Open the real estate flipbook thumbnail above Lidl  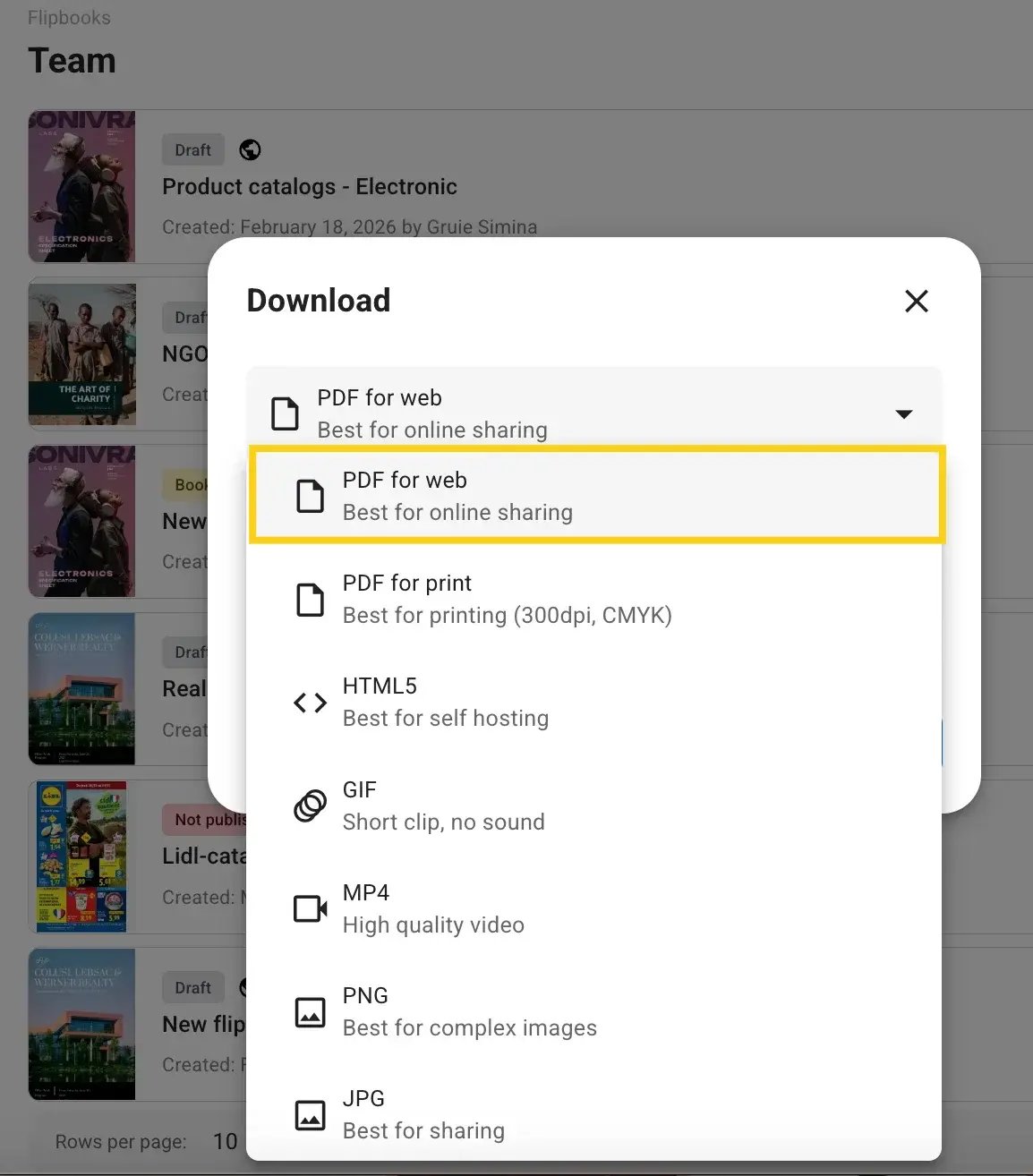pyautogui.click(x=82, y=688)
